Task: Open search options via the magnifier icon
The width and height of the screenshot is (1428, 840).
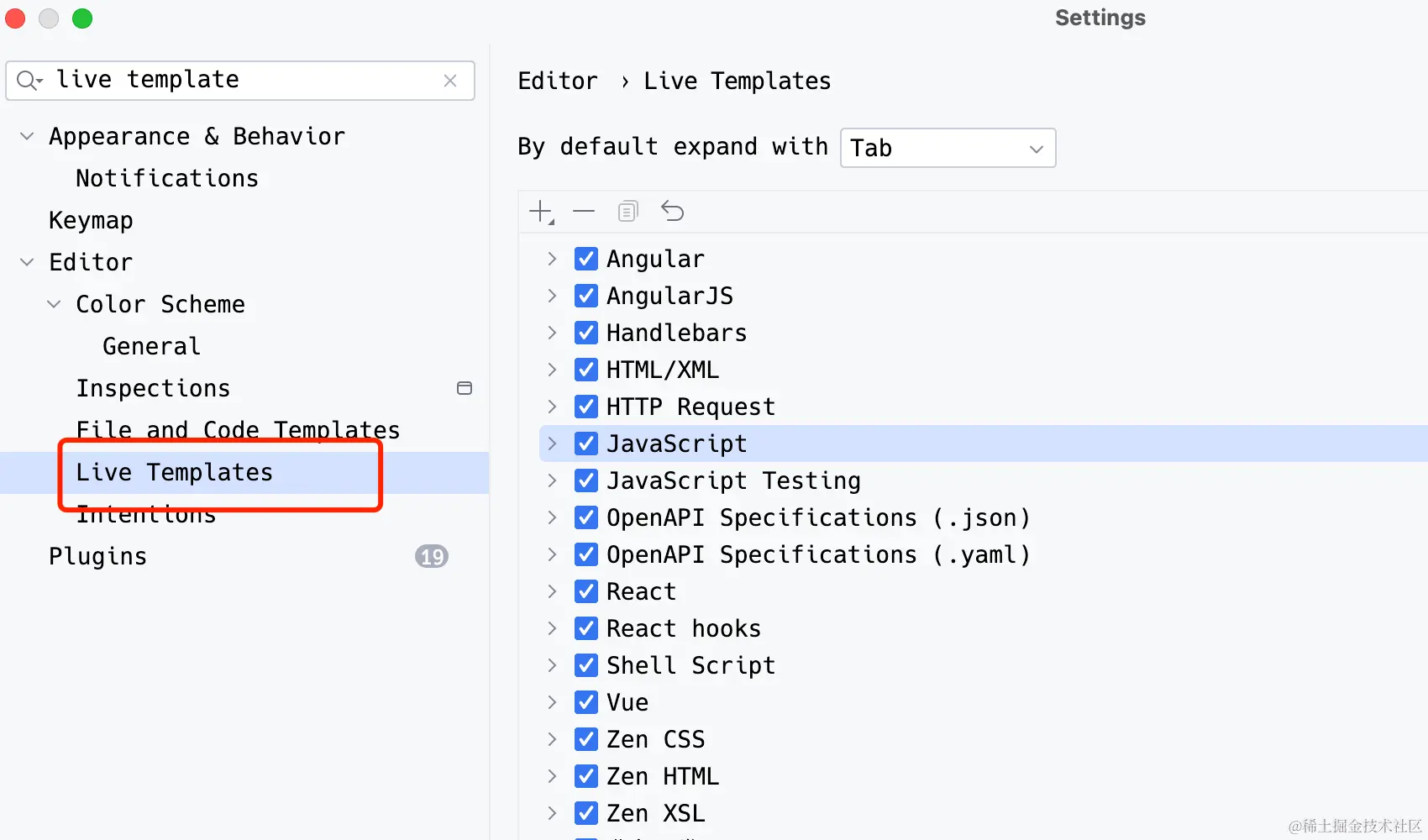Action: point(29,81)
